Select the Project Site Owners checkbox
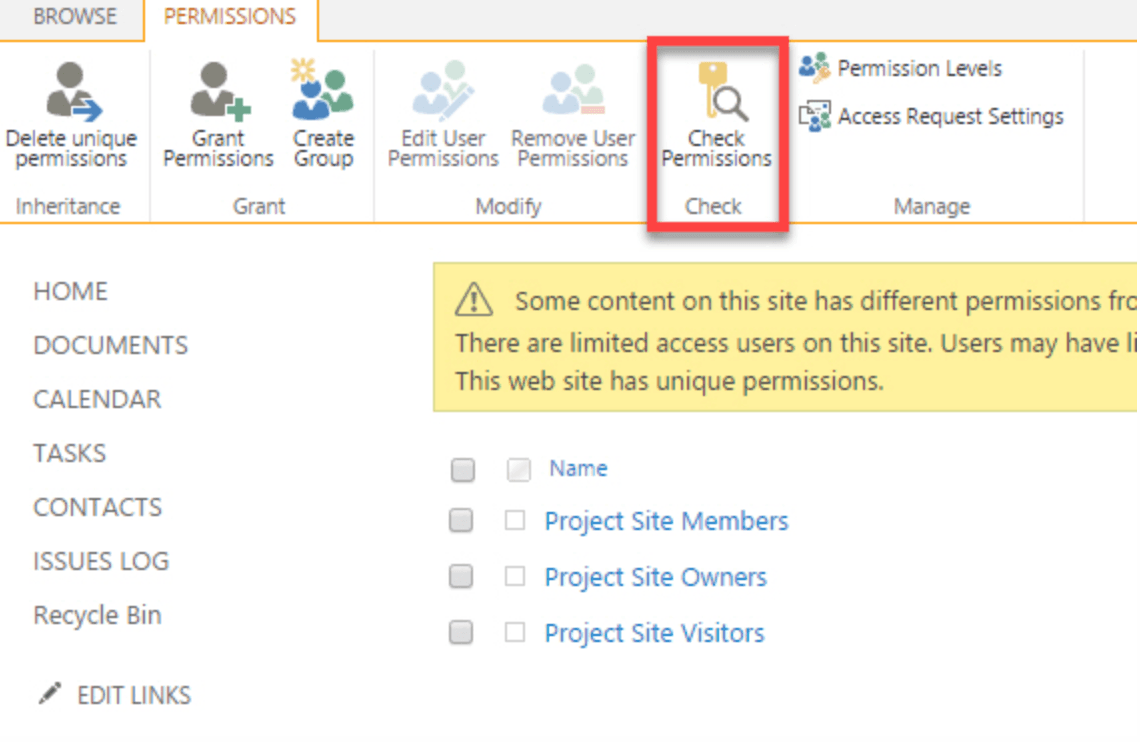The width and height of the screenshot is (1140, 742). (515, 576)
